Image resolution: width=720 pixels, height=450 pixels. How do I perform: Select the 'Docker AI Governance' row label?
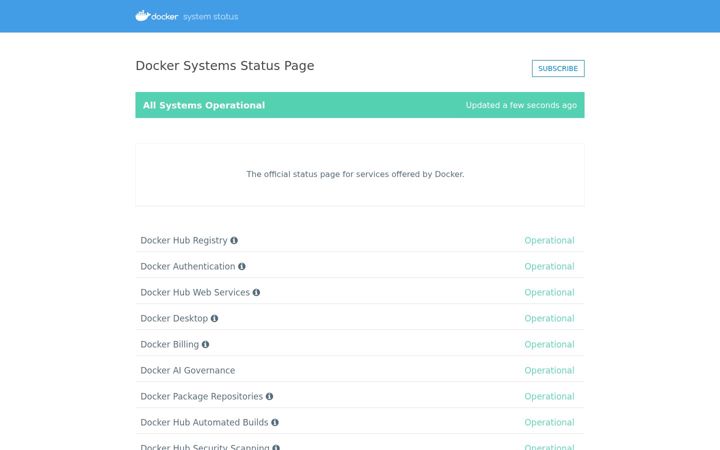click(187, 371)
